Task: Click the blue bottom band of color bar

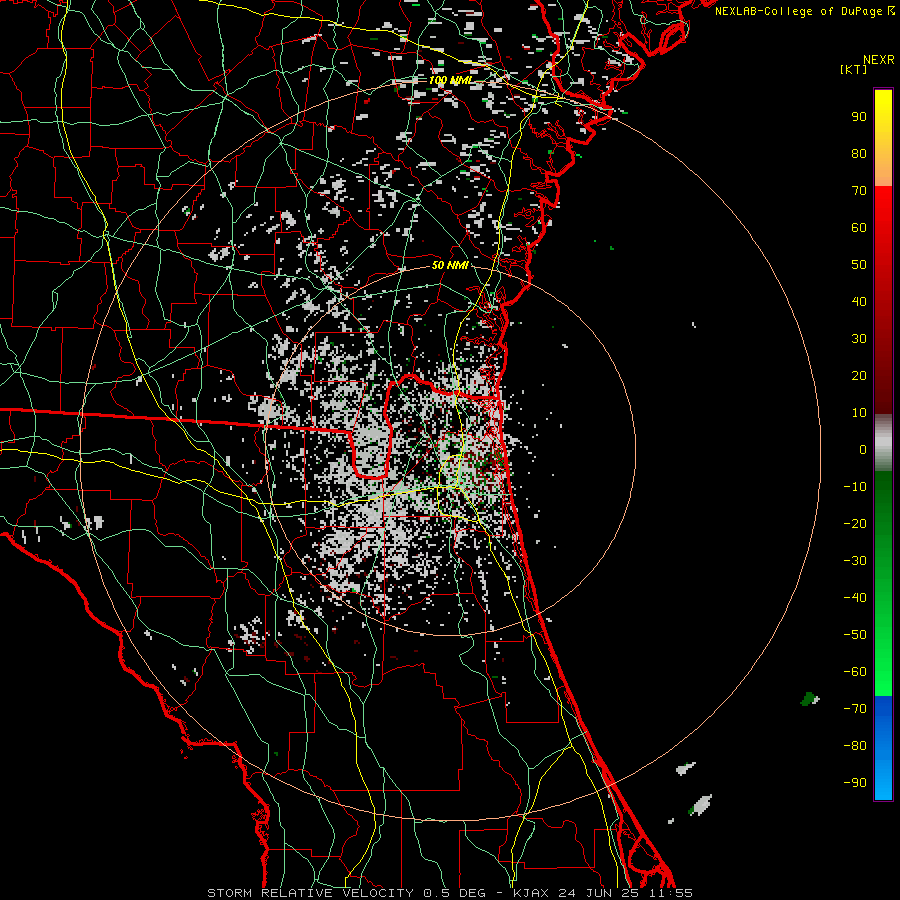Action: (883, 748)
